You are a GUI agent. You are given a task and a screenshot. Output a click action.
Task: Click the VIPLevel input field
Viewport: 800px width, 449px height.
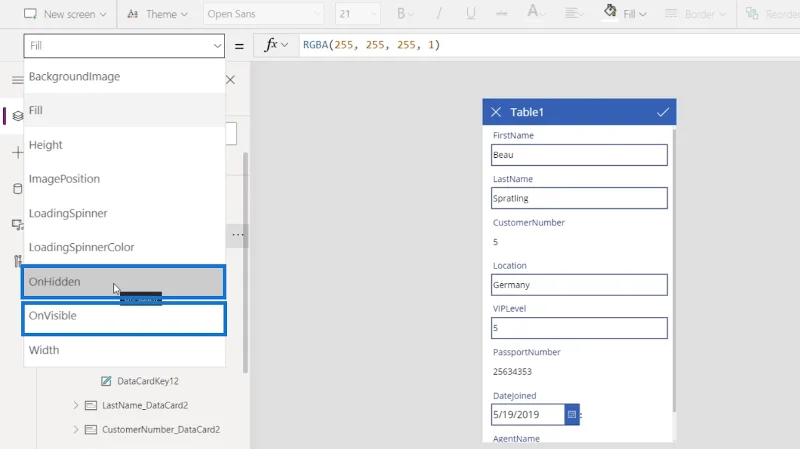[579, 328]
